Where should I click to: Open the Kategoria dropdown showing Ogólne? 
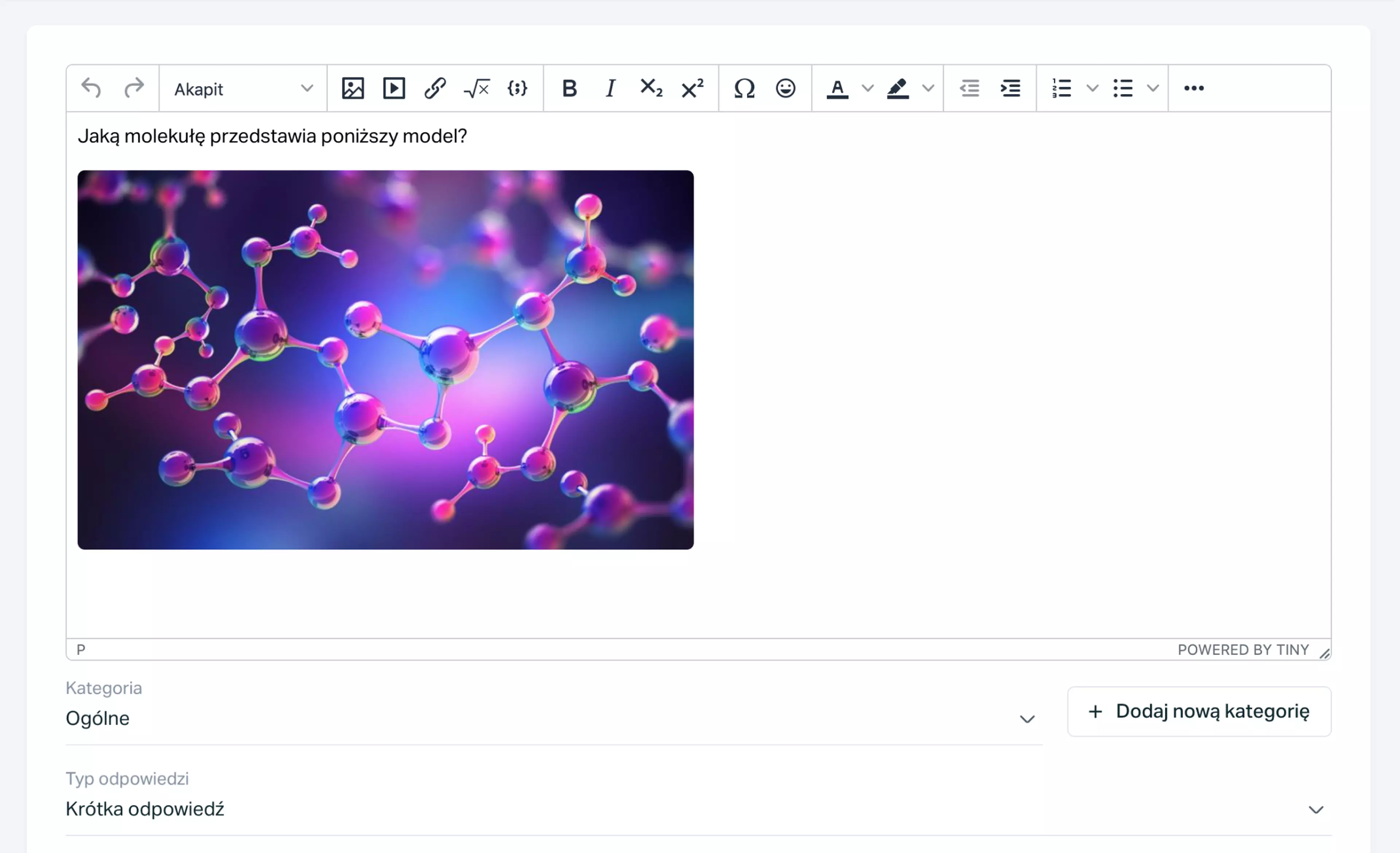point(554,718)
